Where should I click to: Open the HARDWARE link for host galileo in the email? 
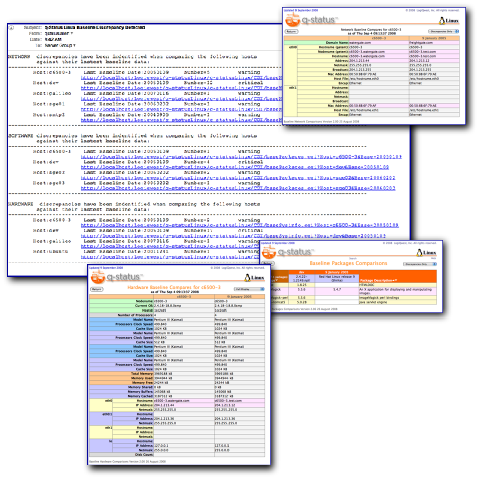[x=170, y=247]
